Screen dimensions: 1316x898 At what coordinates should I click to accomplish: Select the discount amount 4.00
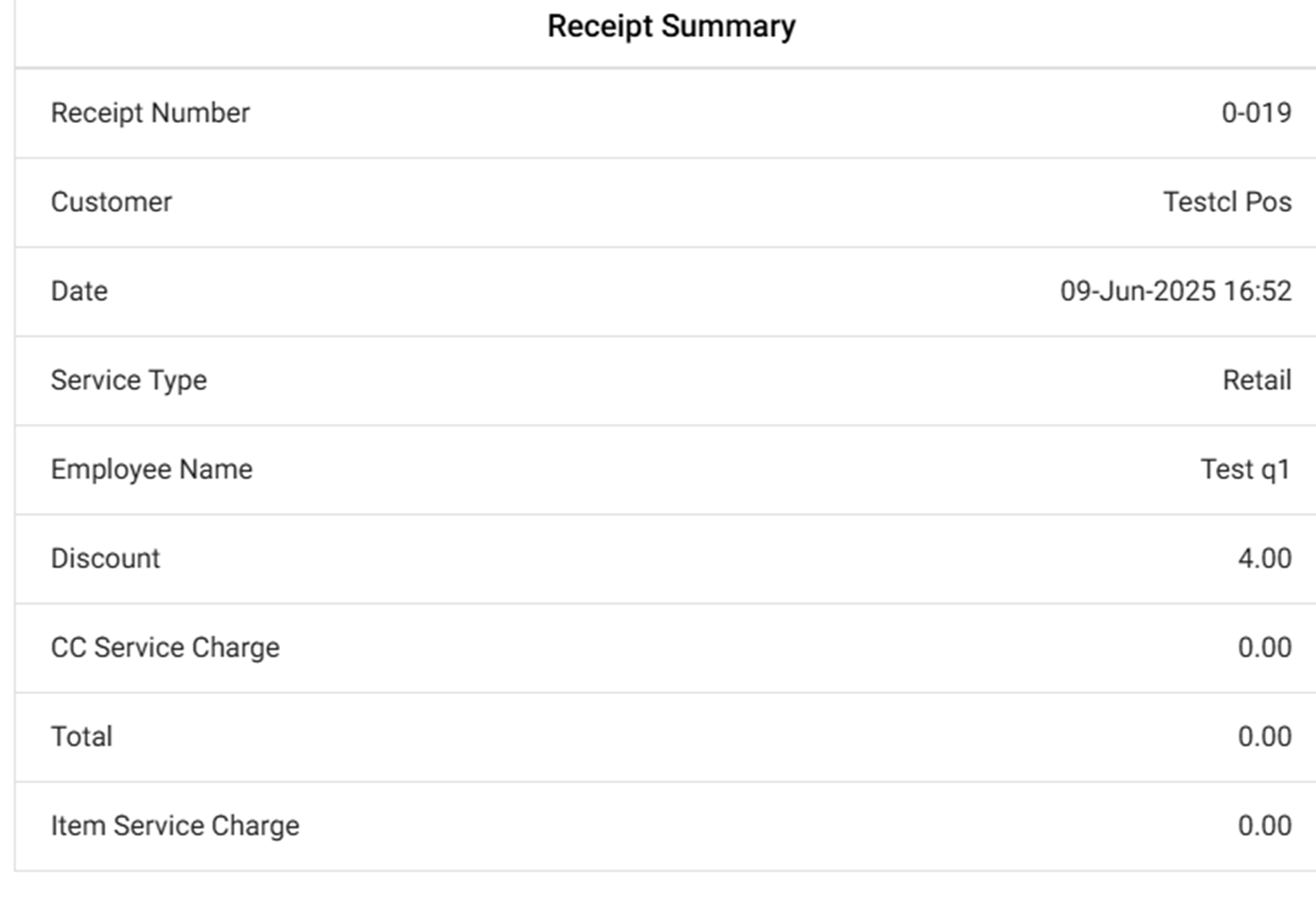pos(1264,559)
